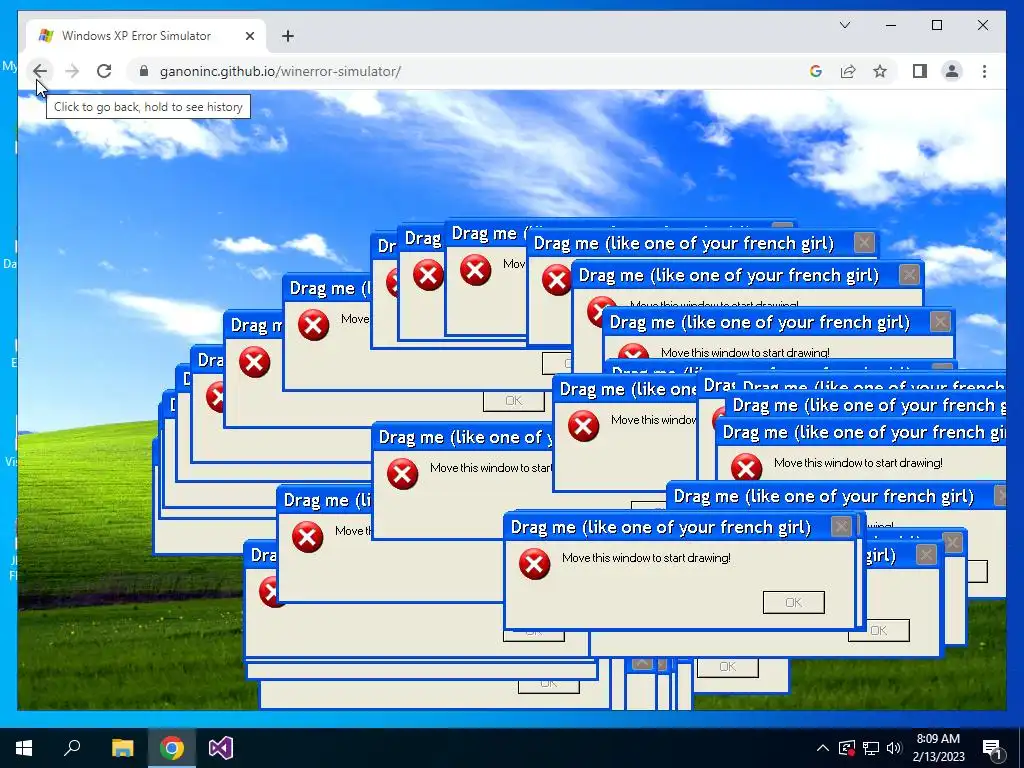
Task: Open taskbar search magnifier
Action: click(x=72, y=748)
